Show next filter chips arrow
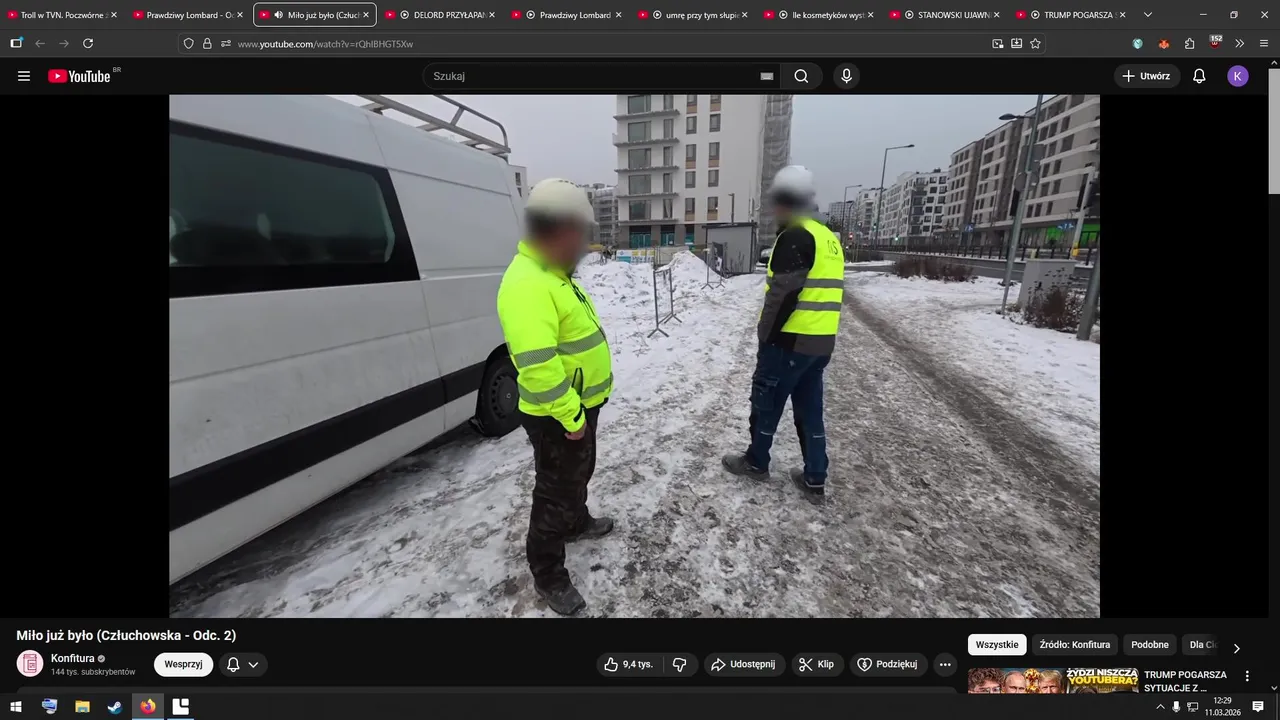Image resolution: width=1280 pixels, height=720 pixels. (x=1236, y=647)
